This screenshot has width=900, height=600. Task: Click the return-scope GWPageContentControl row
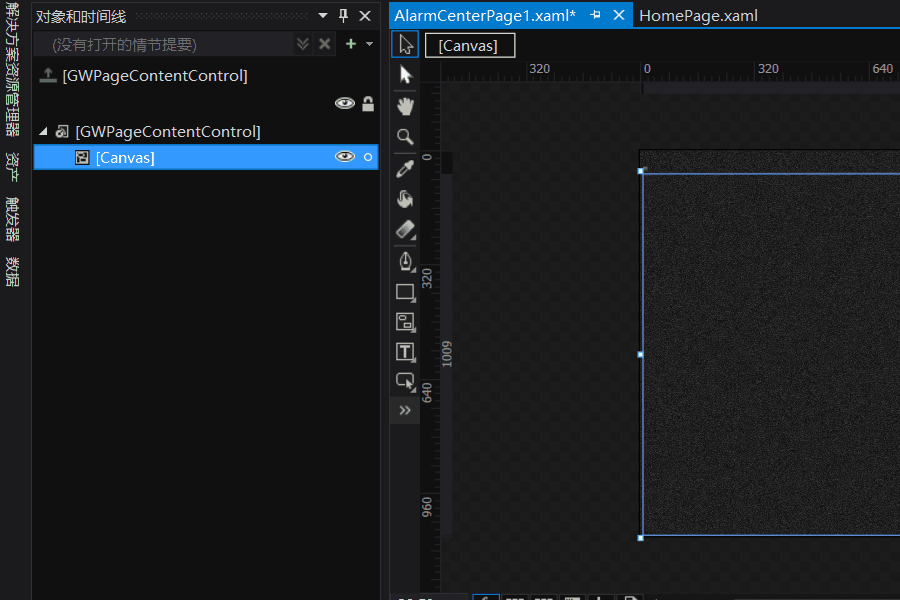(x=153, y=76)
